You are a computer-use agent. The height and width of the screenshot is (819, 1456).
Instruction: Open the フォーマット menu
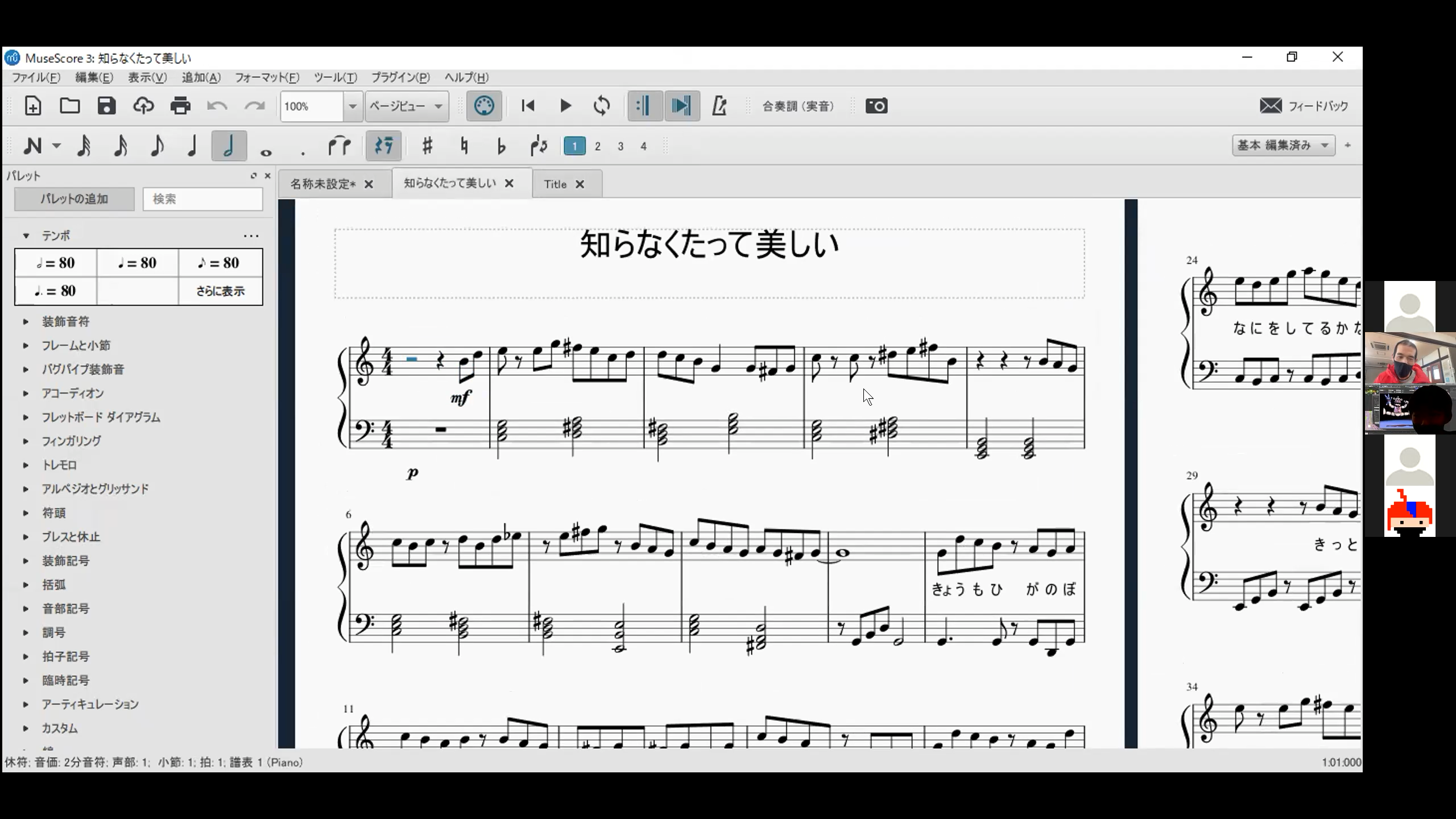pos(267,77)
